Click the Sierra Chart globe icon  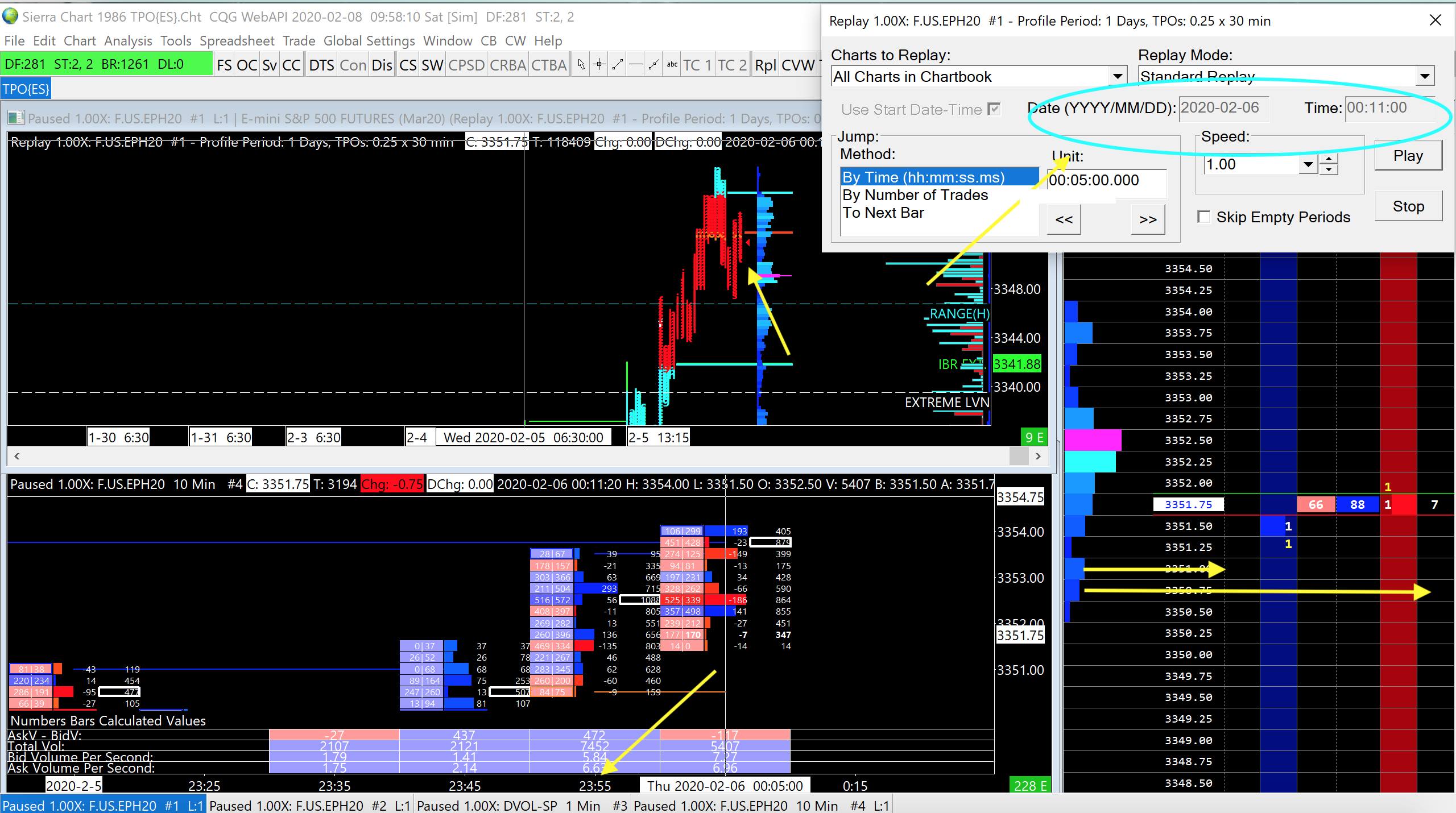click(10, 16)
